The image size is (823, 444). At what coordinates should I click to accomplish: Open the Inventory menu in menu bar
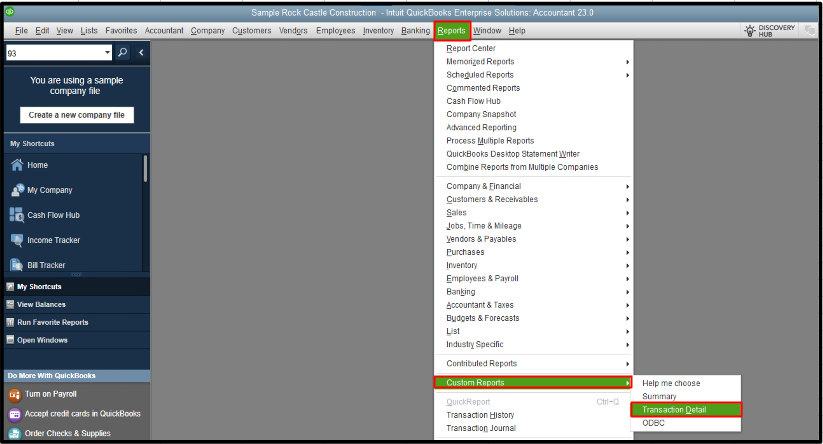(378, 30)
